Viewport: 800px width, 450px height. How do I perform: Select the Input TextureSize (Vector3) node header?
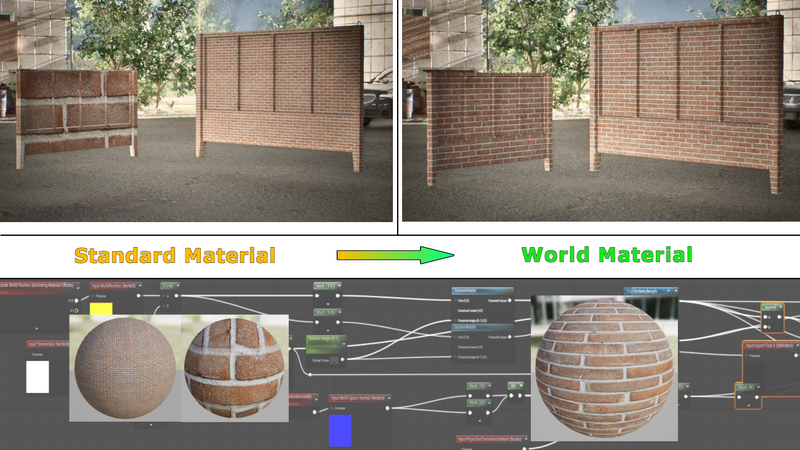pyautogui.click(x=47, y=344)
